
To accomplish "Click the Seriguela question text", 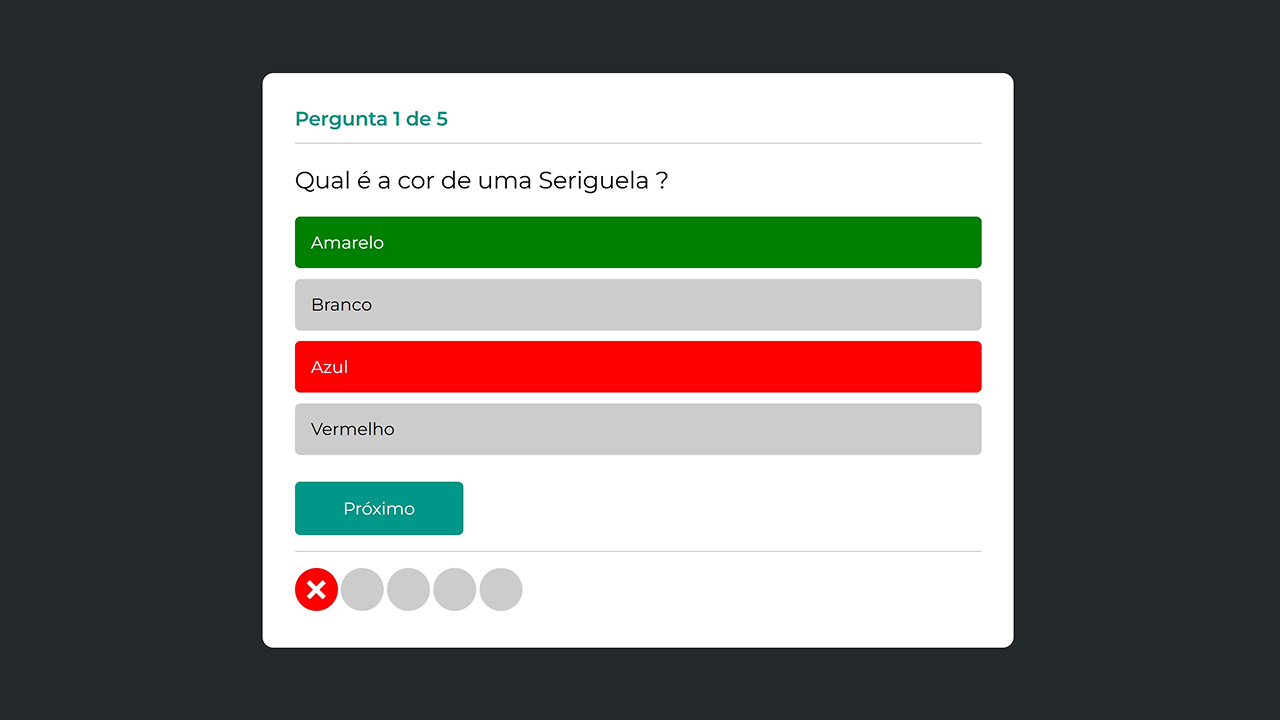I will coord(481,181).
